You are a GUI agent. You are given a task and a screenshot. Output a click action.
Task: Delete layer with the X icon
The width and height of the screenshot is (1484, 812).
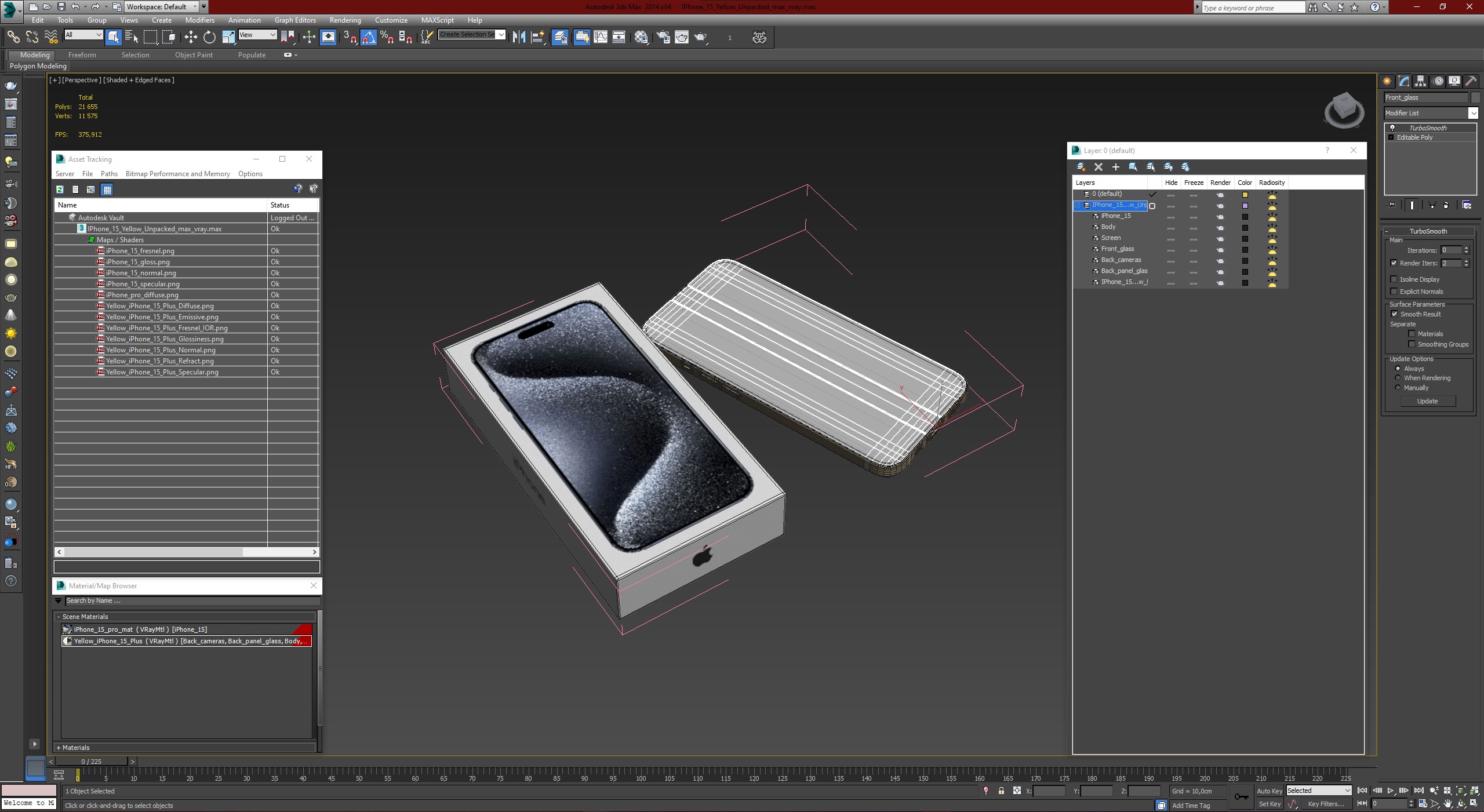coord(1098,167)
